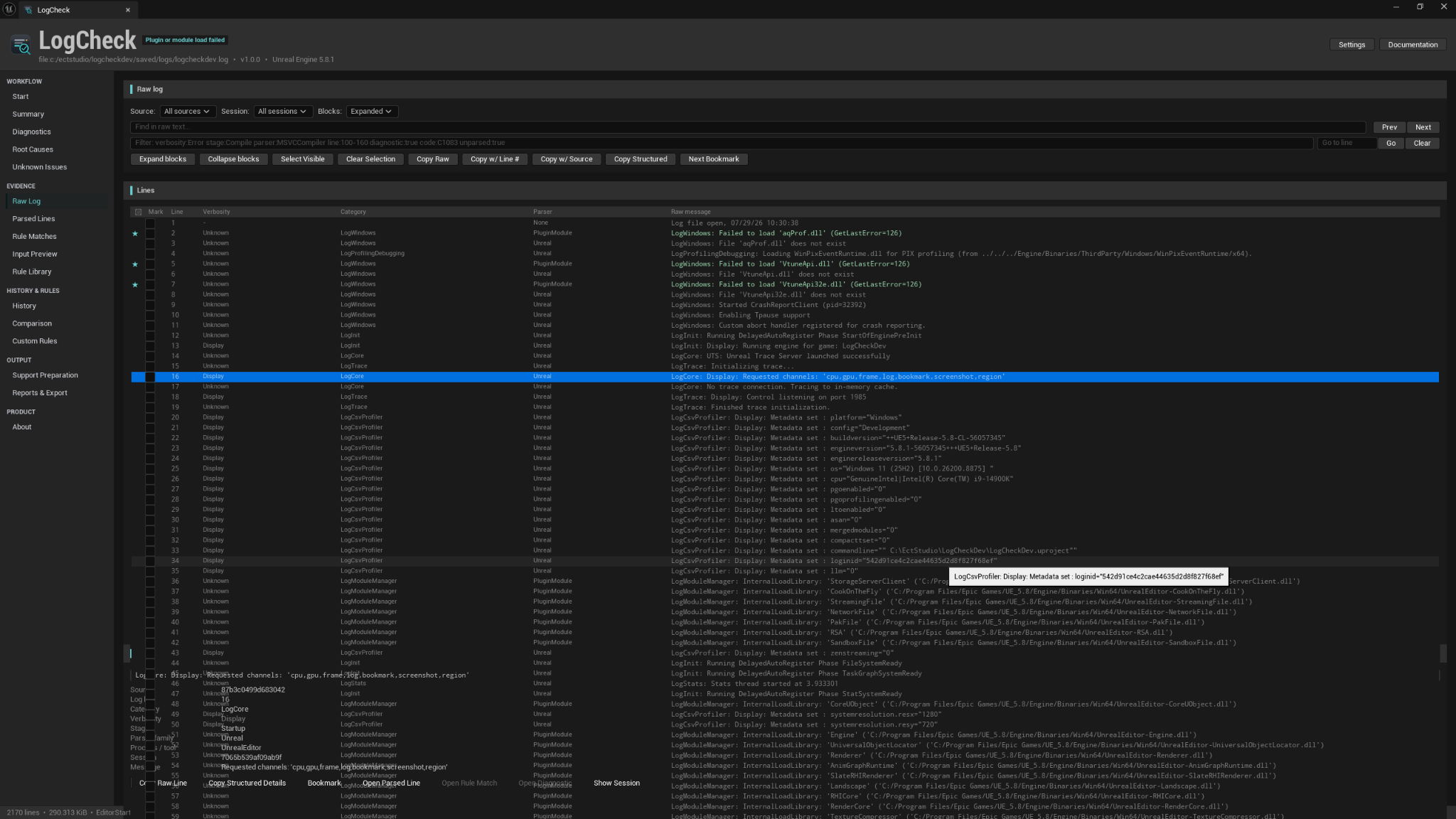
Task: Tick the checkbox for selected line 16
Action: tap(150, 377)
